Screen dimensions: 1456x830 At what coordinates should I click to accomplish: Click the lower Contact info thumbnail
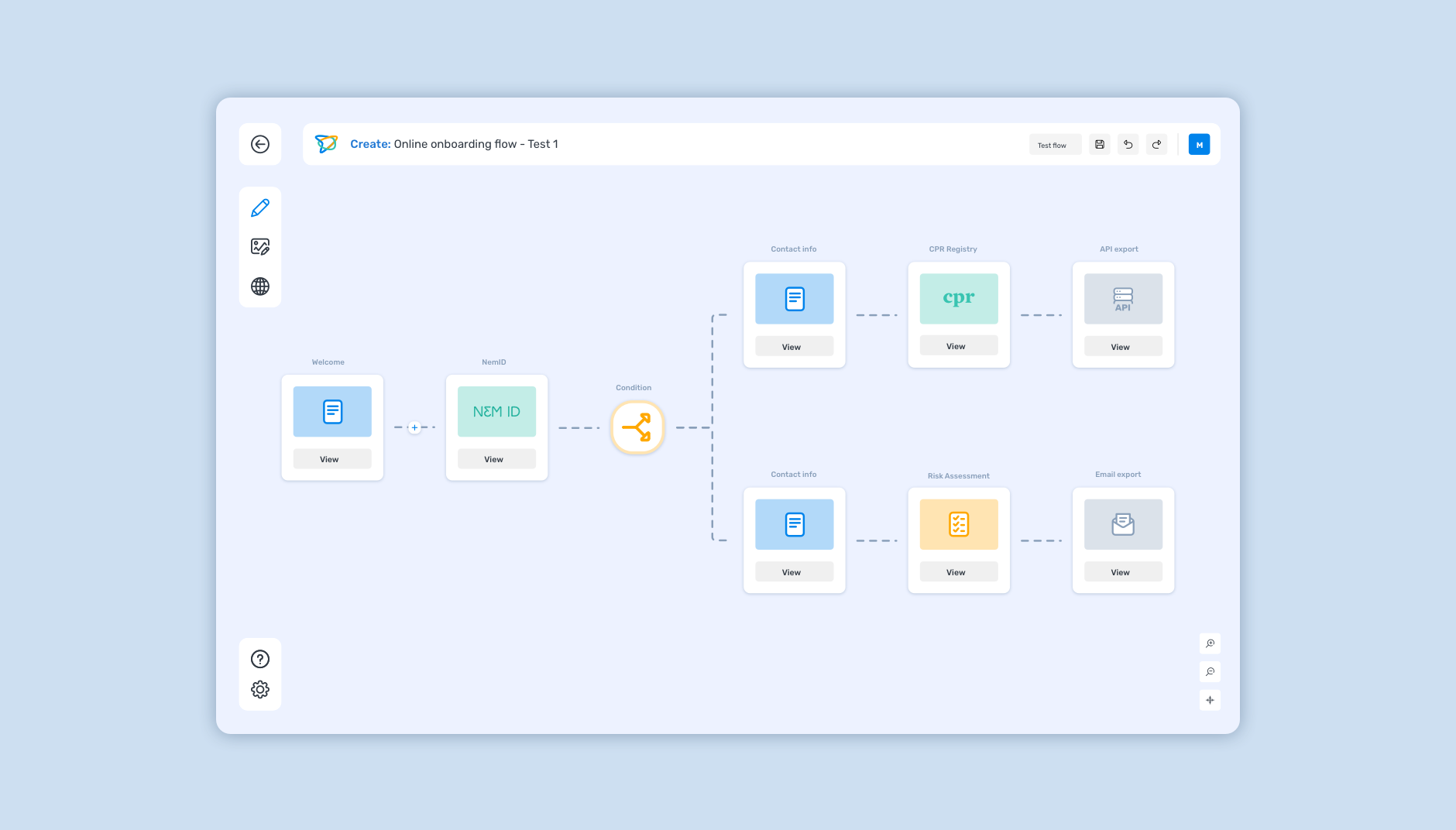(x=795, y=524)
